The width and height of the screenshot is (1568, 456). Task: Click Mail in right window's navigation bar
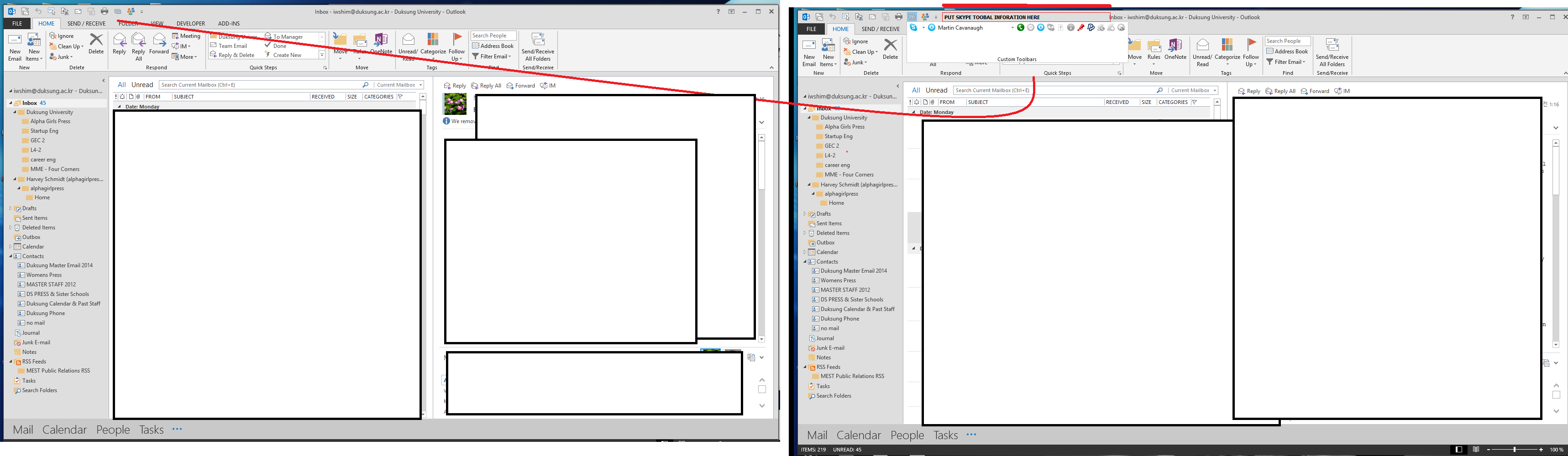(817, 435)
